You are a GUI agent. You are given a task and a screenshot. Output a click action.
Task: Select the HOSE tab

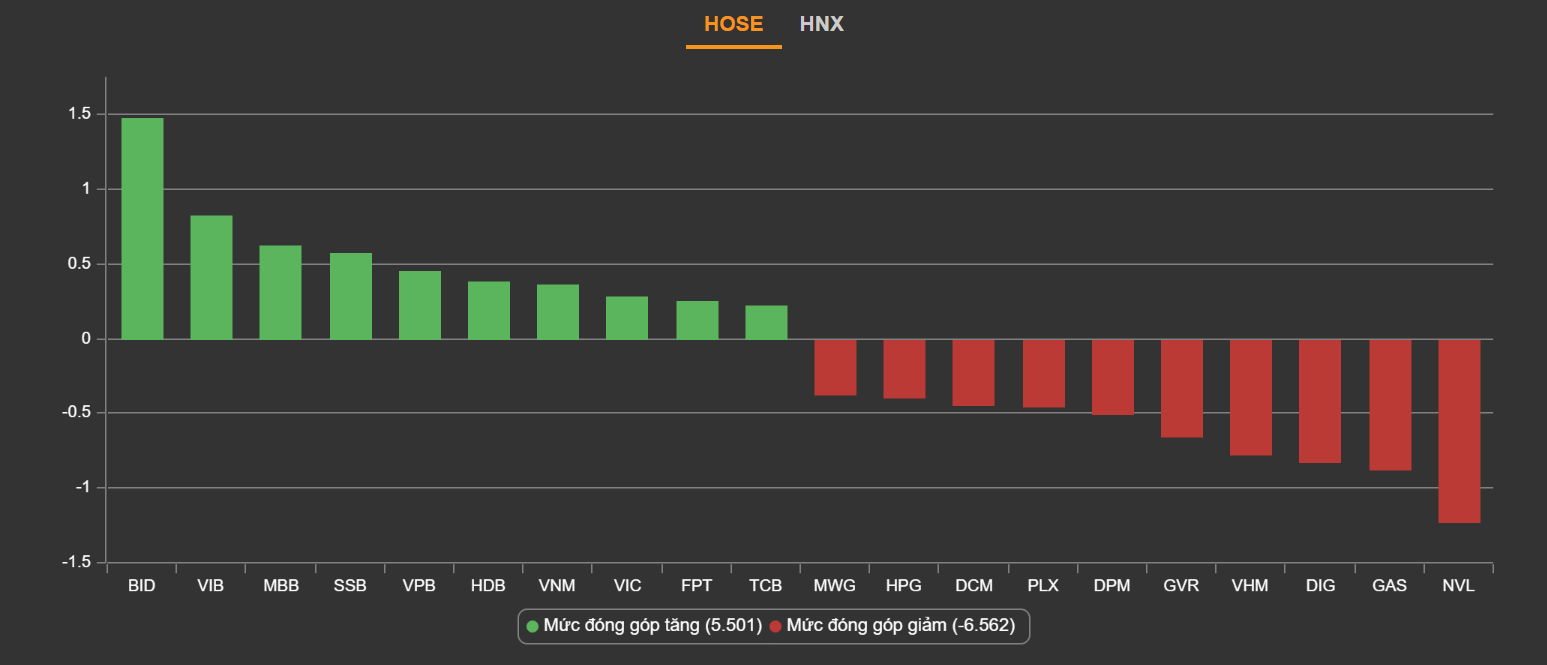733,24
